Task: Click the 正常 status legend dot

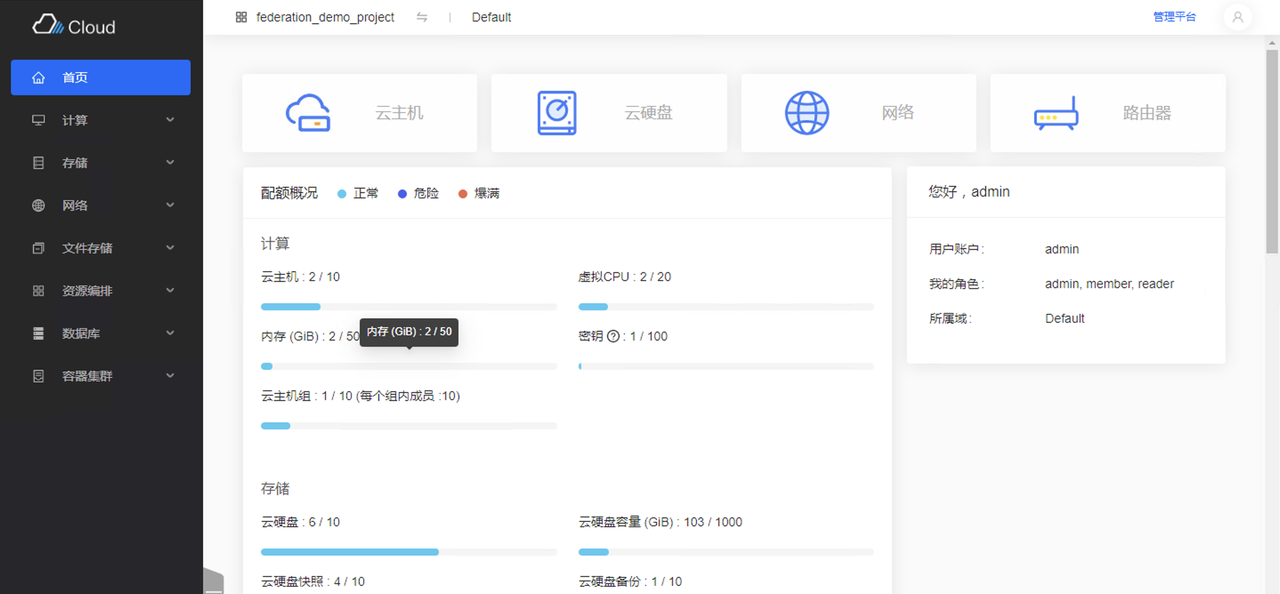Action: point(342,193)
